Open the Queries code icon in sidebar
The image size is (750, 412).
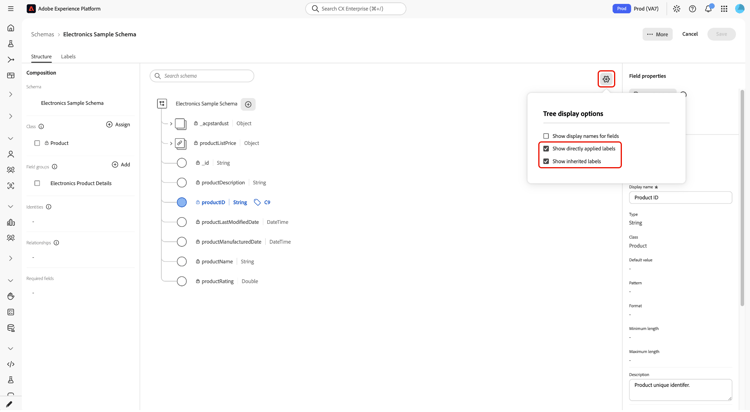(11, 364)
